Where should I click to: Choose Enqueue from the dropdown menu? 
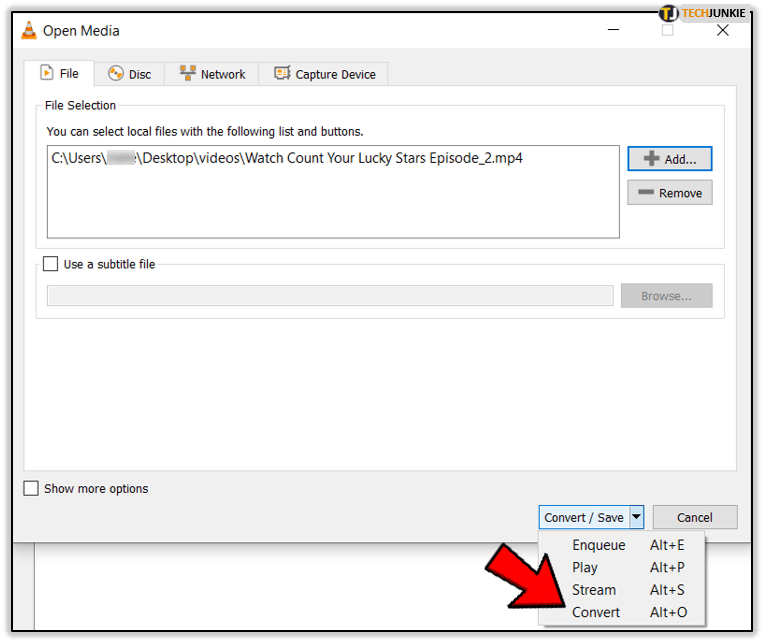point(598,545)
